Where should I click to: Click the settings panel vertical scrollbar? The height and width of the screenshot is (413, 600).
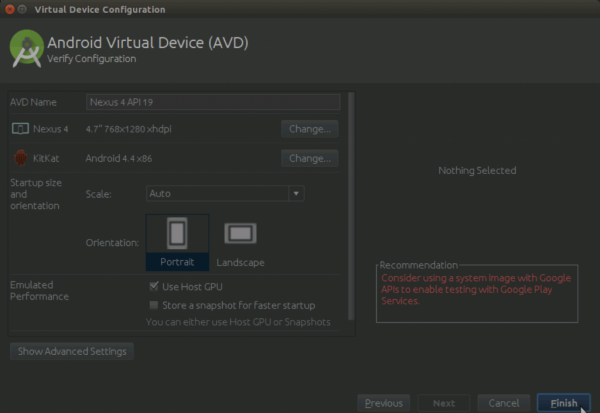click(351, 206)
